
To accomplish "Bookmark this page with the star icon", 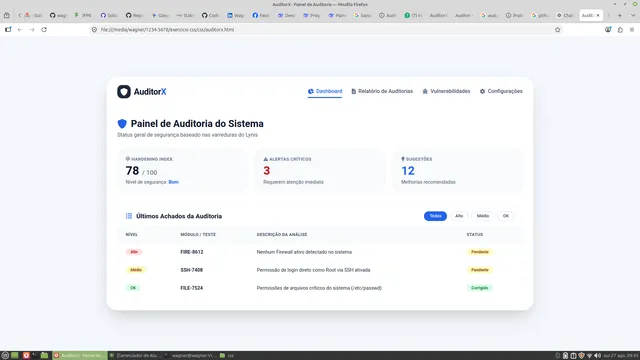I will (x=558, y=29).
